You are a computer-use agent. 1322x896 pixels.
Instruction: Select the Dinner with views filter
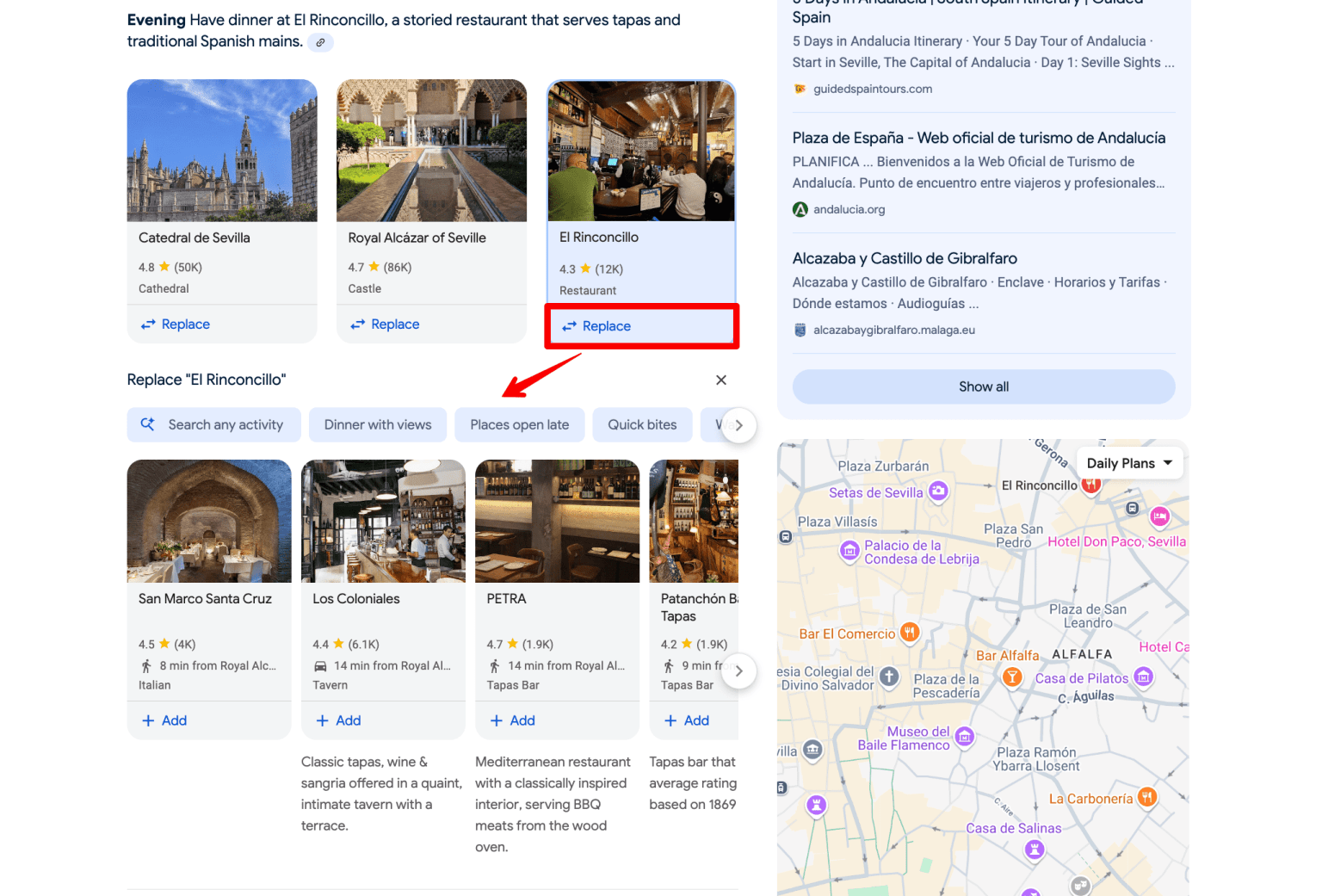click(x=378, y=425)
